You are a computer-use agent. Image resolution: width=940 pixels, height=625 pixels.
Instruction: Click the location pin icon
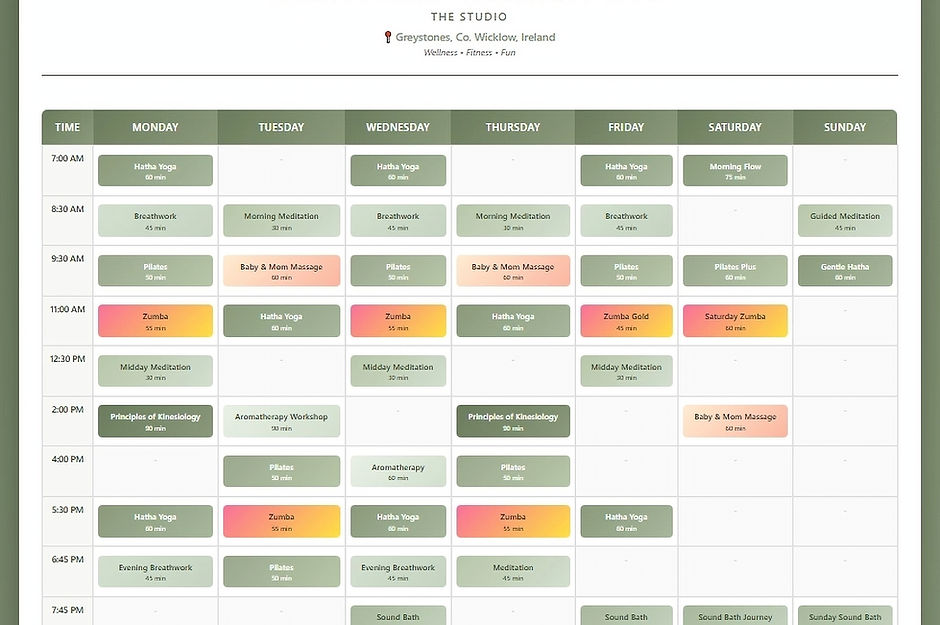(388, 37)
